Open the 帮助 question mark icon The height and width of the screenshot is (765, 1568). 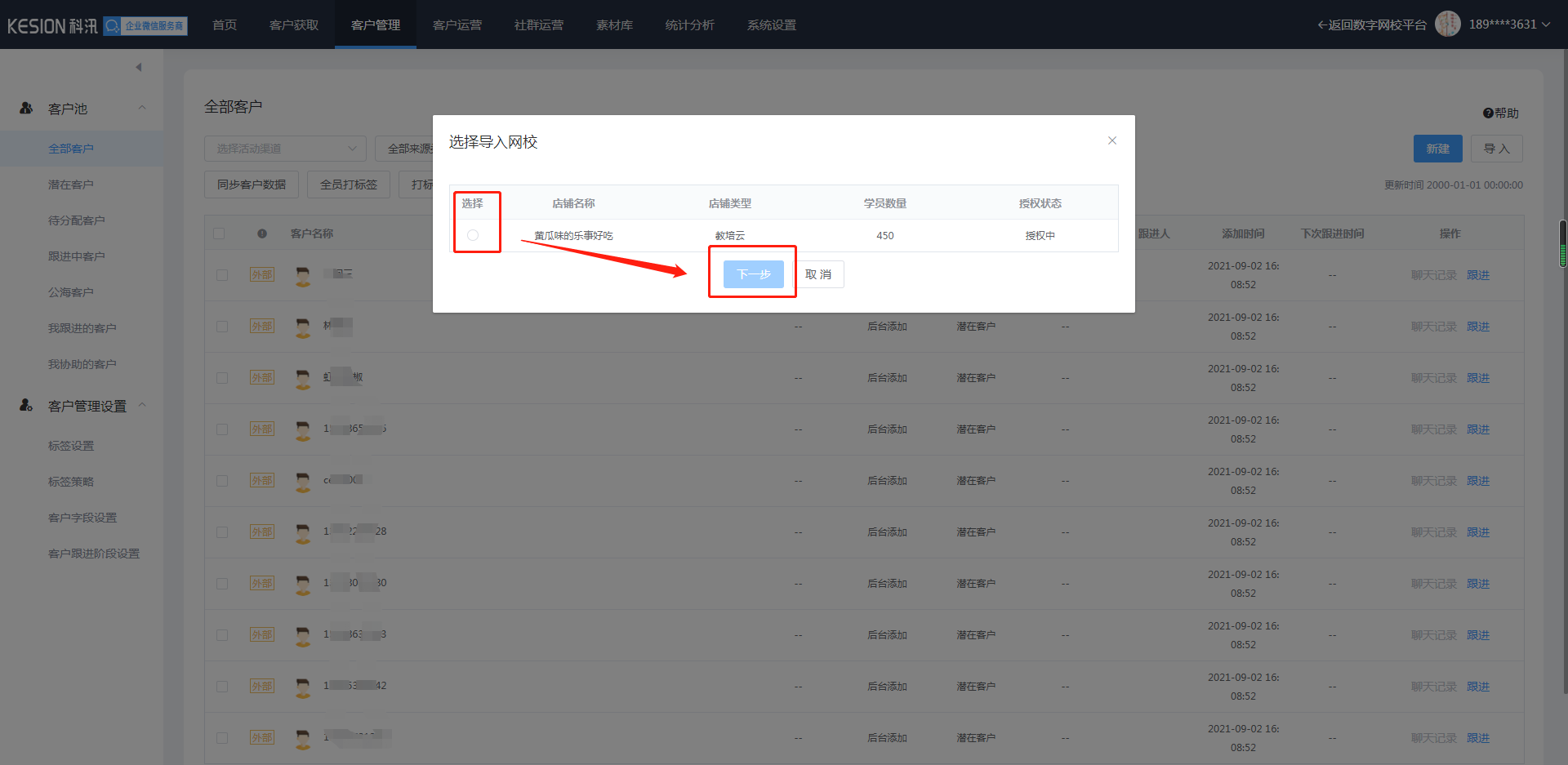click(x=1488, y=113)
